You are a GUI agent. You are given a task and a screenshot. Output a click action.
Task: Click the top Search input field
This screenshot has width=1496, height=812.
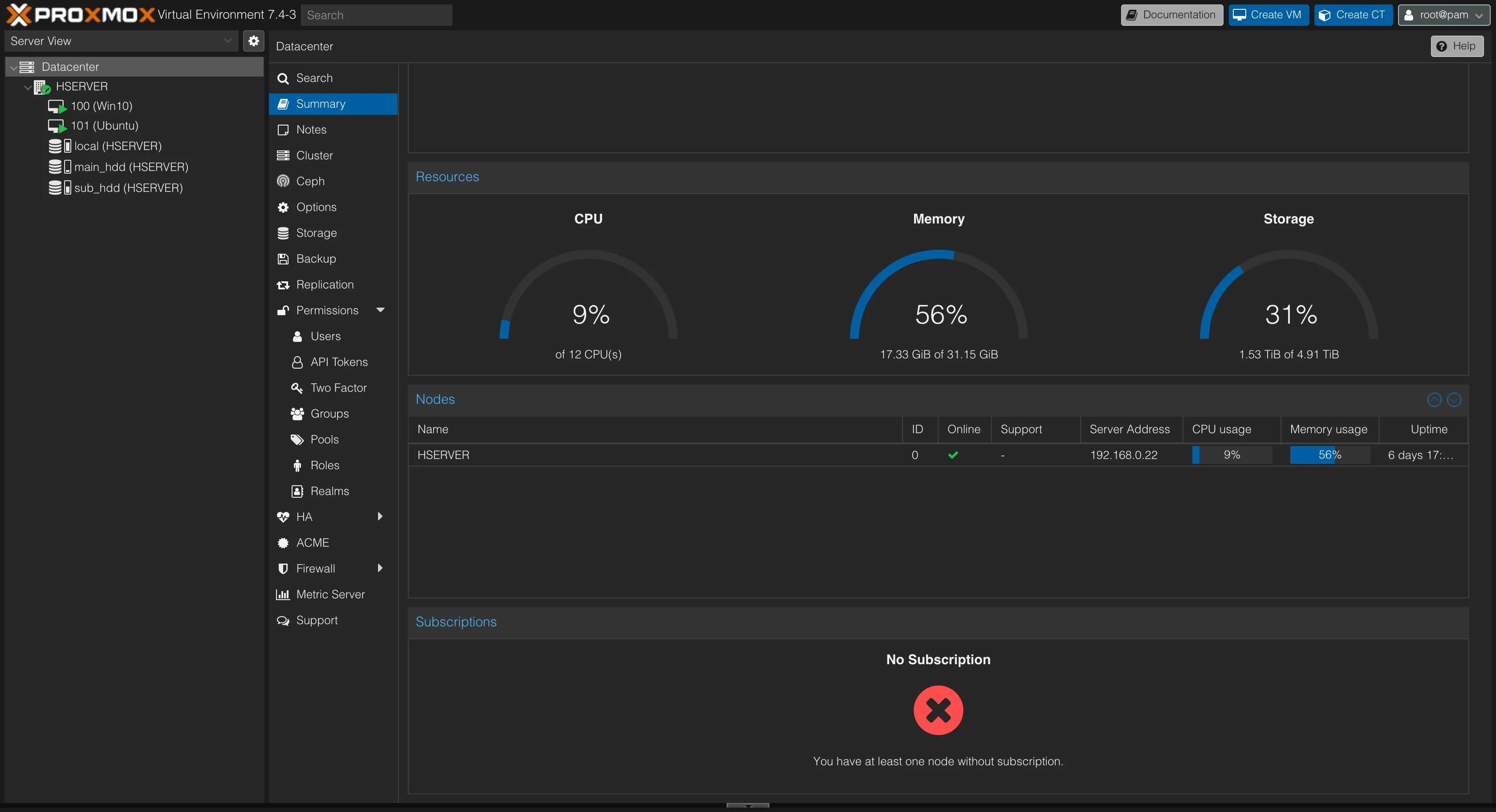pos(376,15)
